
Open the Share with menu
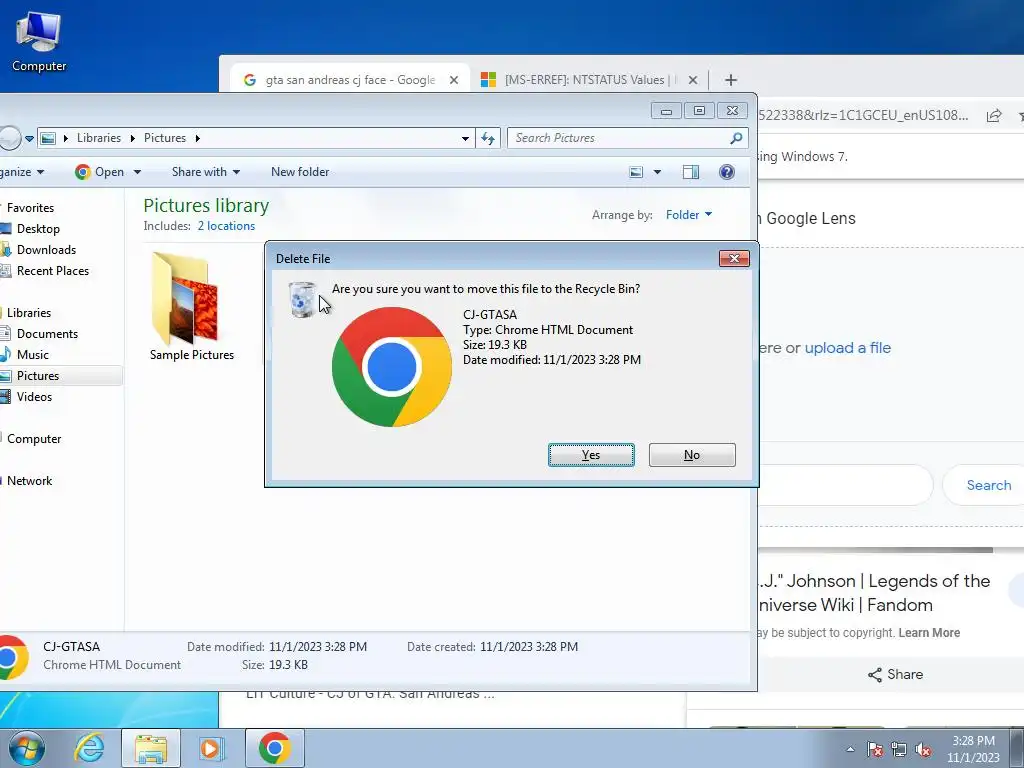[206, 172]
